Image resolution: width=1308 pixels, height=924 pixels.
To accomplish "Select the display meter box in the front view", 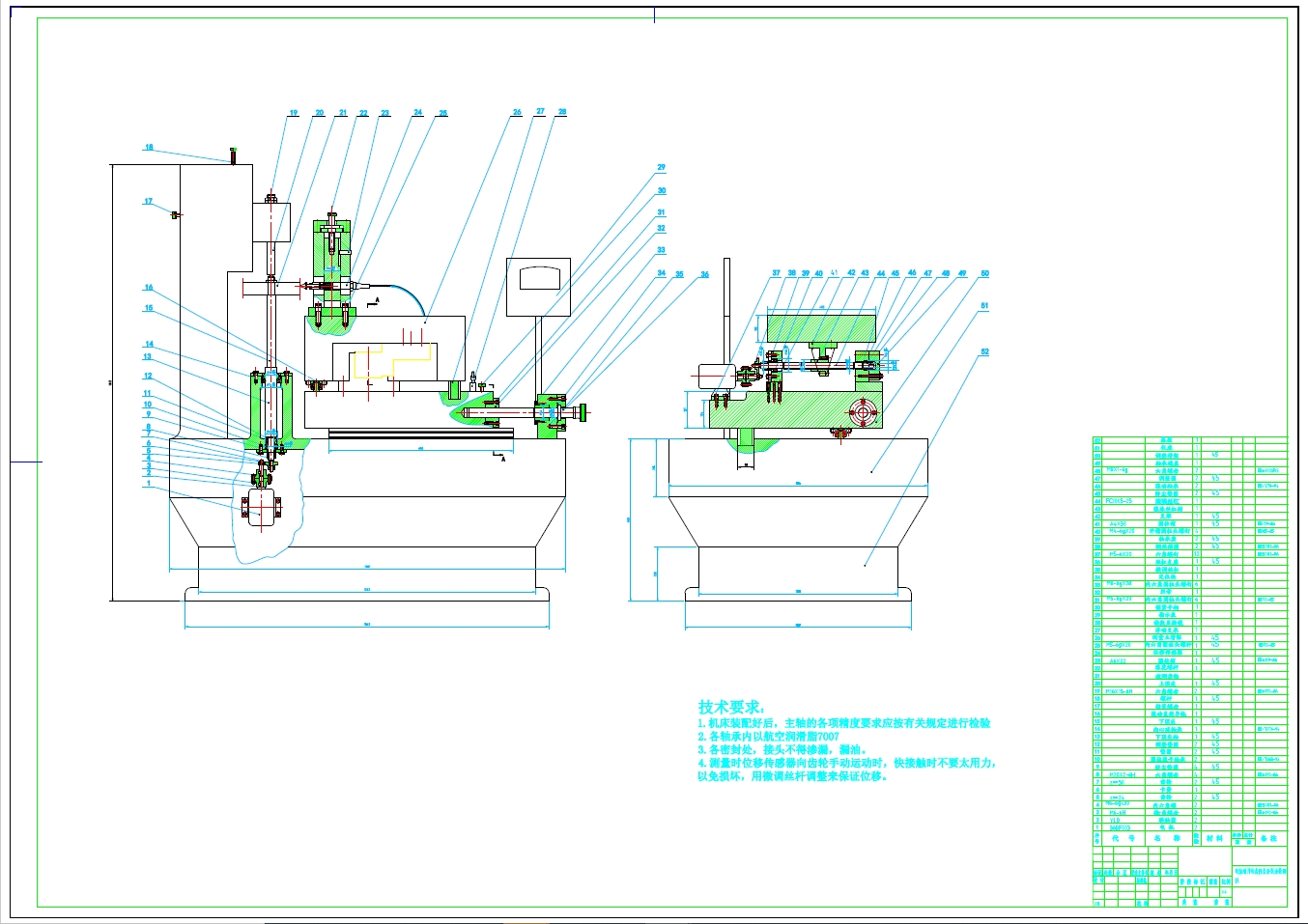I will point(540,287).
